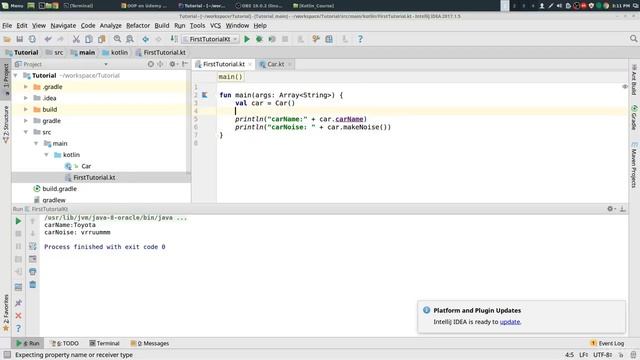Open Maven Projects side tool window
This screenshot has width=640, height=360.
[x=634, y=165]
